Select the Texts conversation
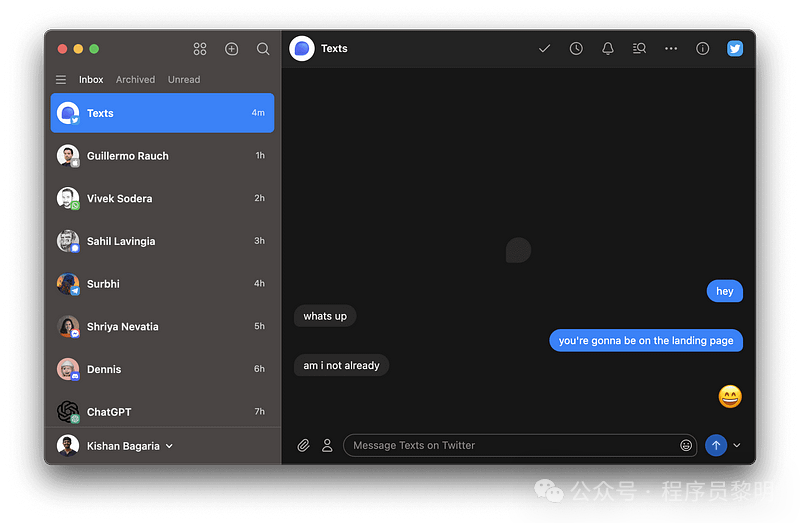 (x=162, y=113)
